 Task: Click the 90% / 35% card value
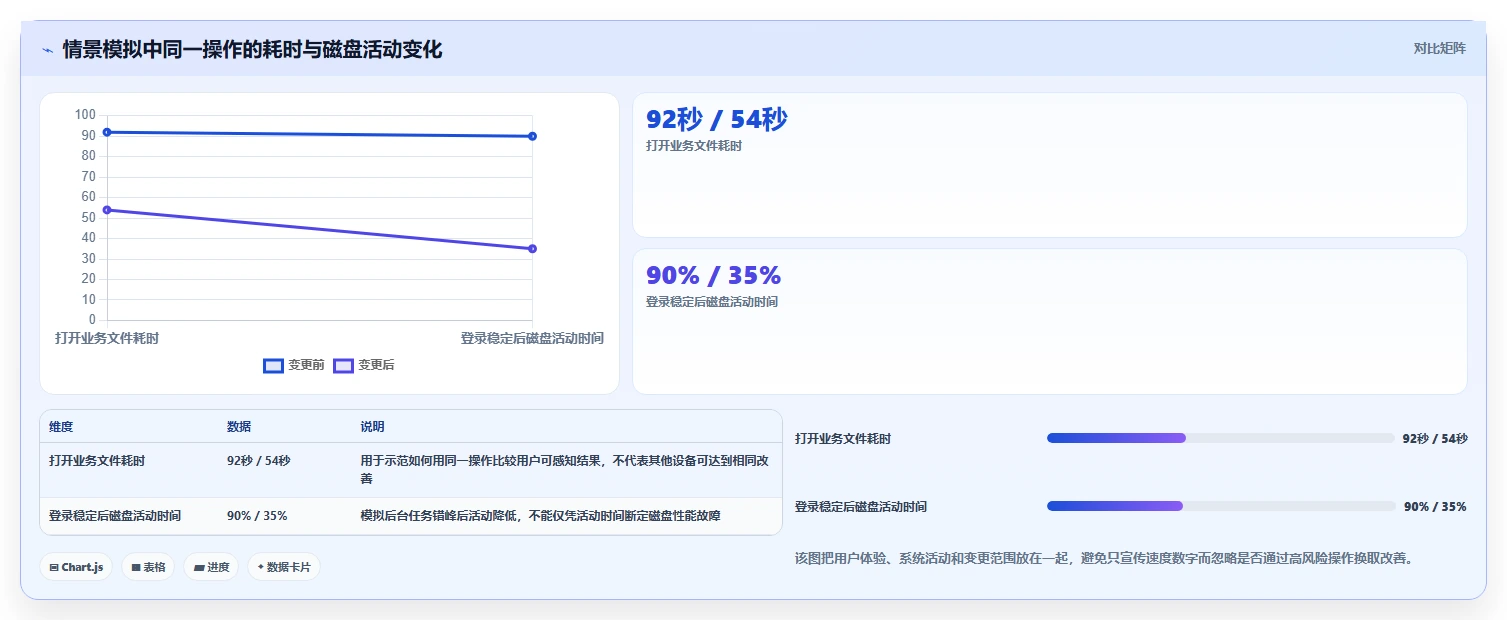713,276
